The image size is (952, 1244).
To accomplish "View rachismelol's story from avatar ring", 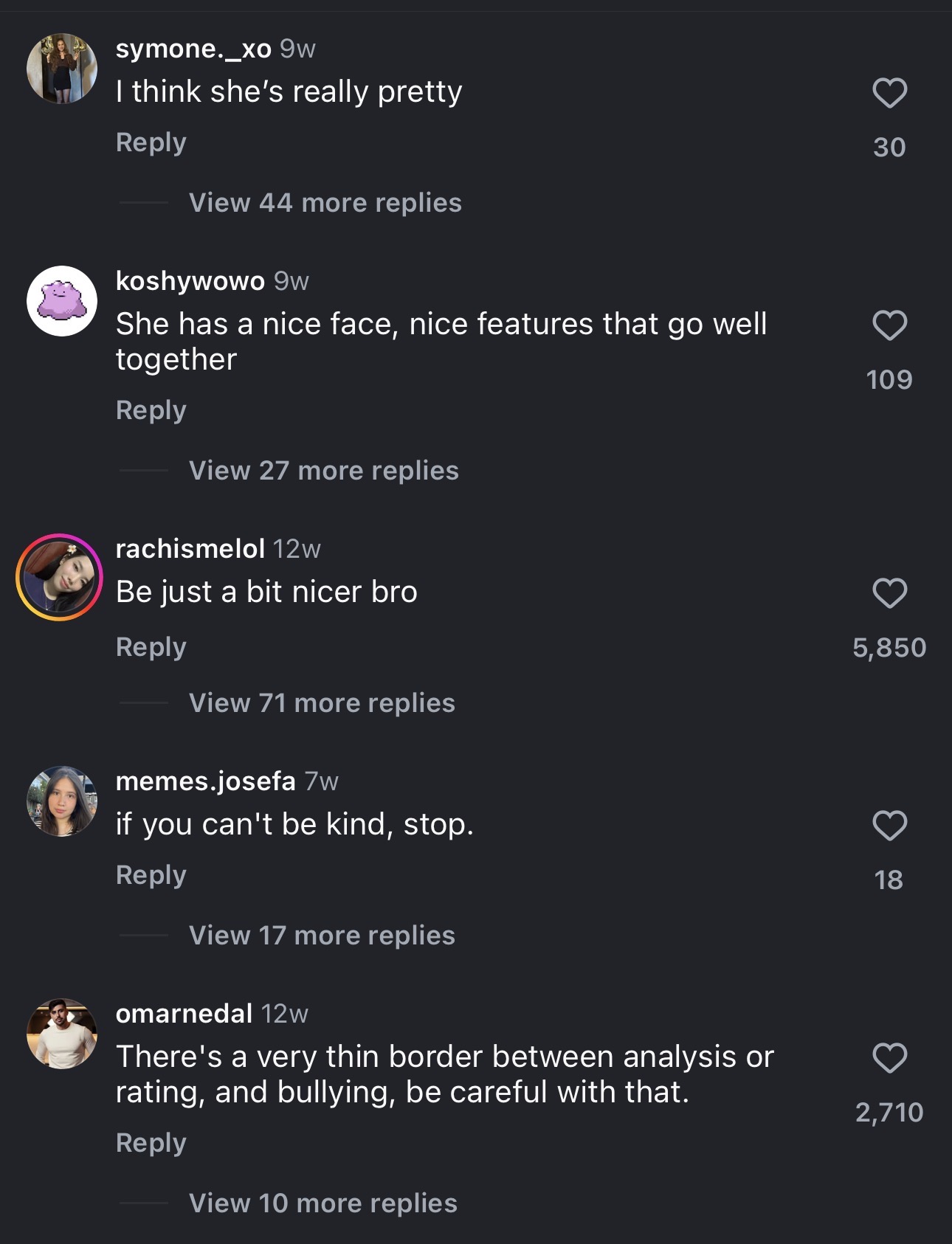I will (x=60, y=577).
